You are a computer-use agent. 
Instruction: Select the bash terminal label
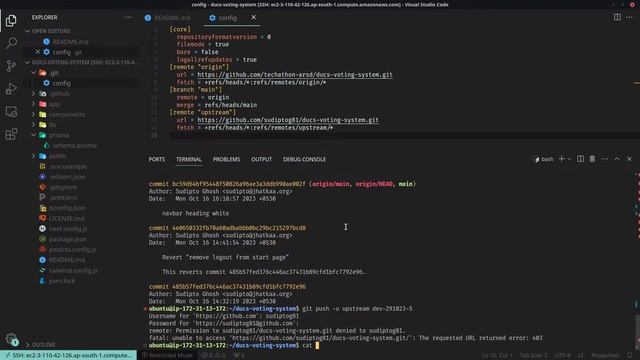(543, 159)
